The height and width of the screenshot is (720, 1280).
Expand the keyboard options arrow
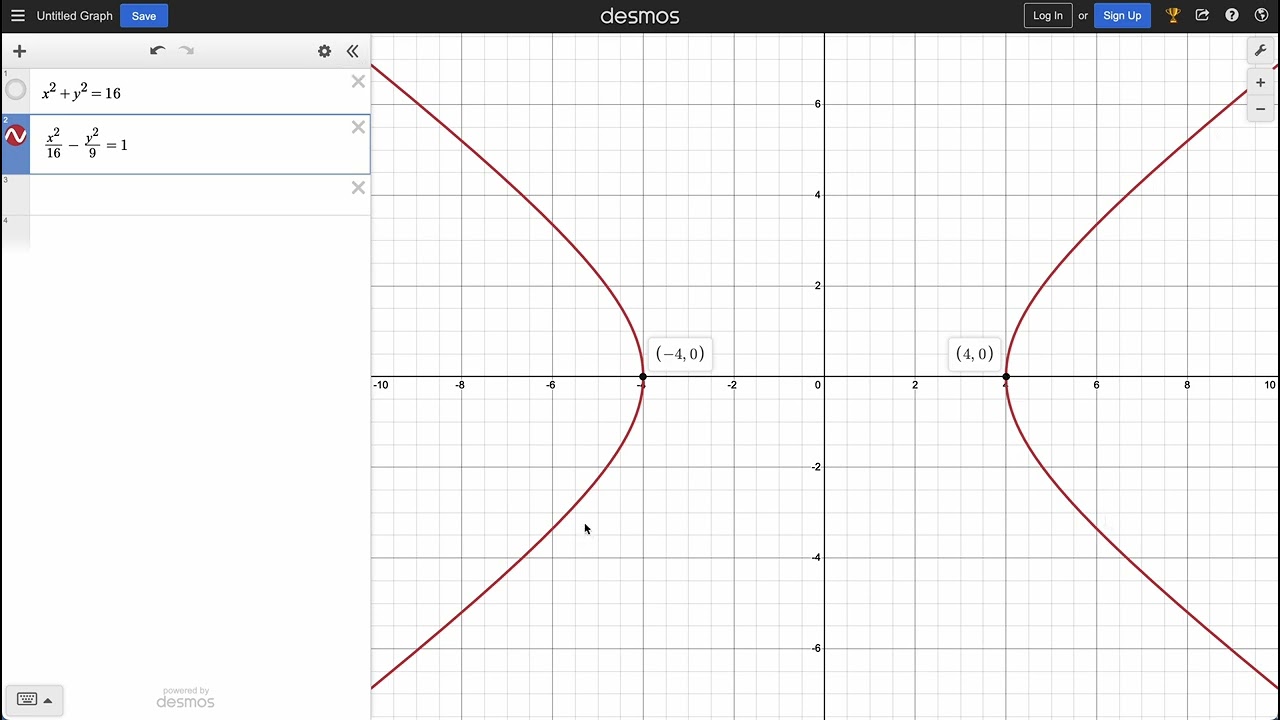point(47,700)
